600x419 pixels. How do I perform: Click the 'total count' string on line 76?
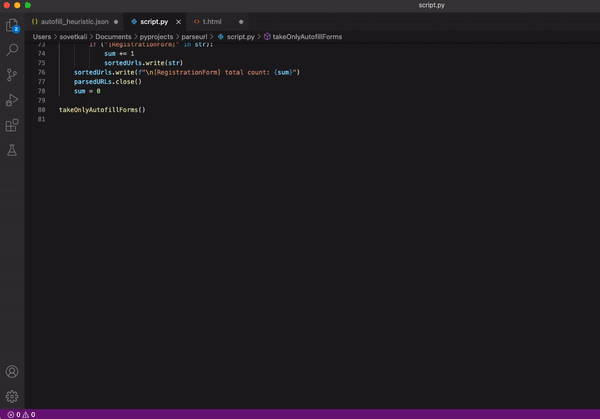point(247,72)
